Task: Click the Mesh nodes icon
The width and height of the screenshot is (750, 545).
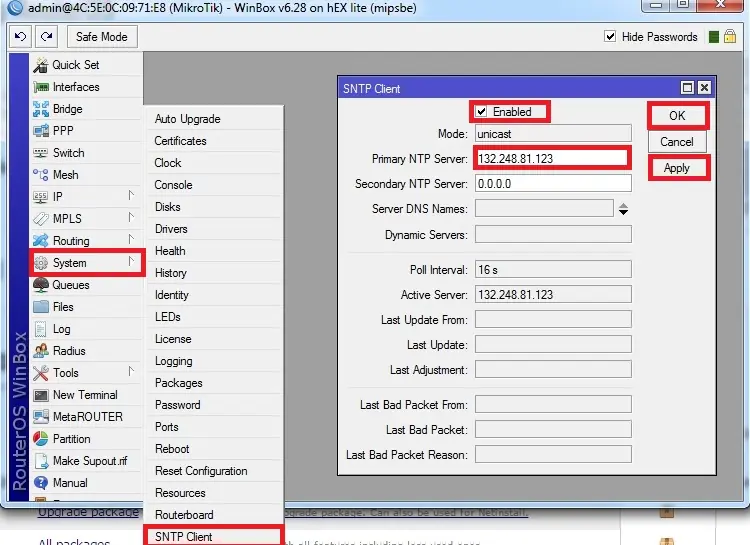Action: pos(41,175)
